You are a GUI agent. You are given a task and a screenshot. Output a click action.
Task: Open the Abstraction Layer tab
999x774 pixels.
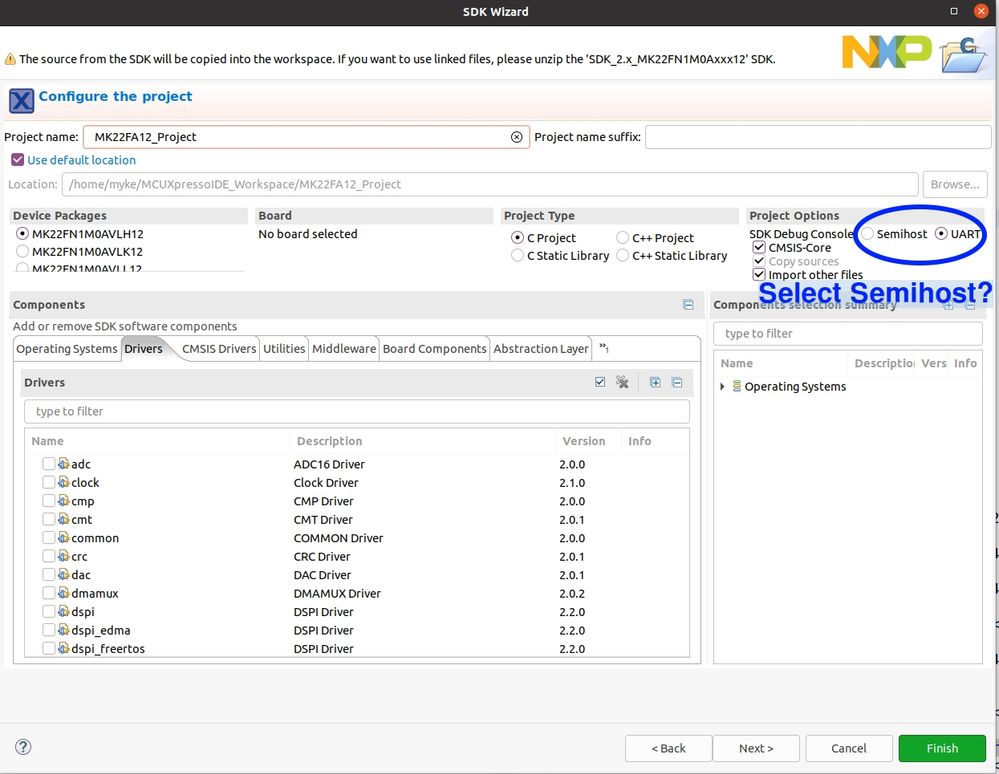point(541,348)
